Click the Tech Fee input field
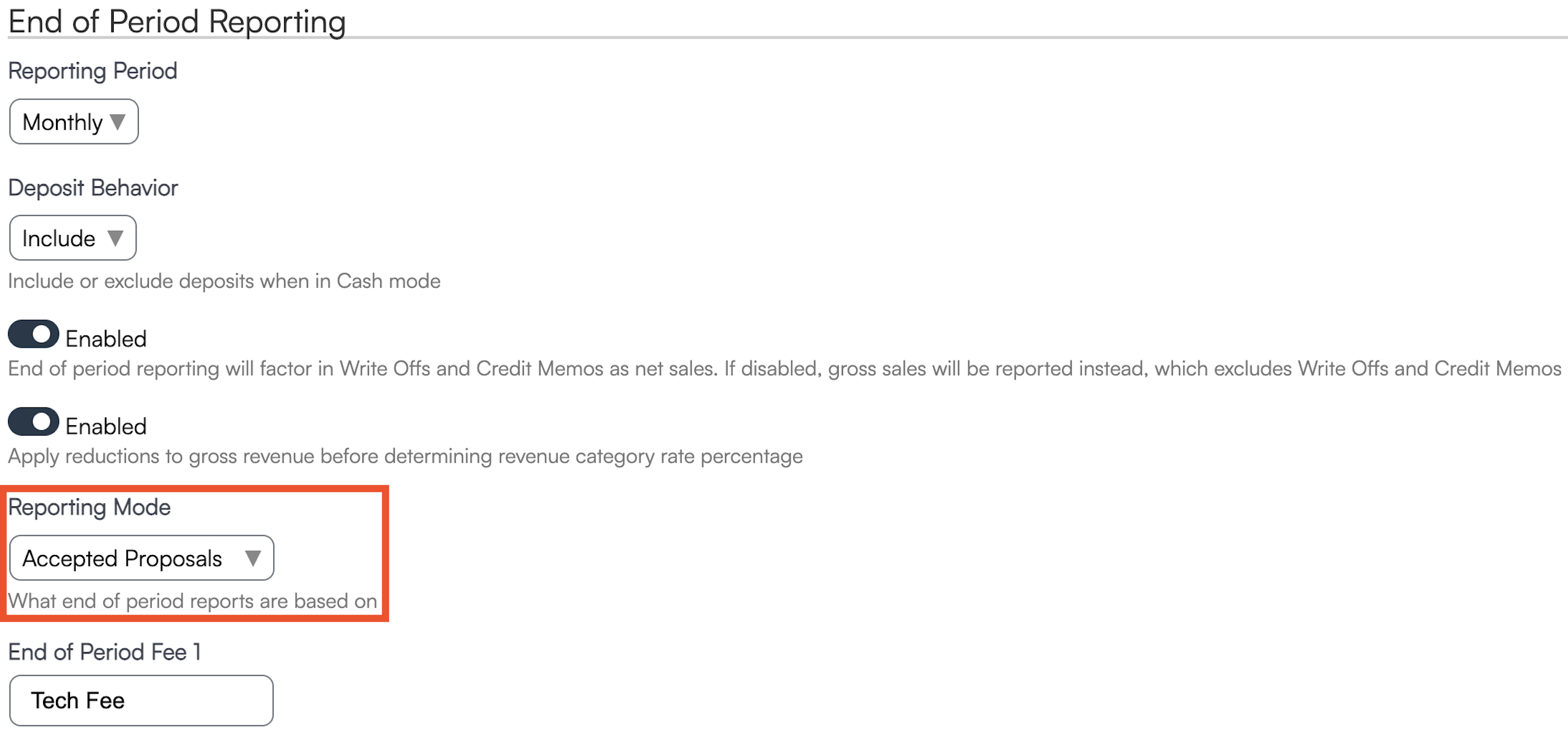Image resolution: width=1568 pixels, height=731 pixels. (x=141, y=700)
